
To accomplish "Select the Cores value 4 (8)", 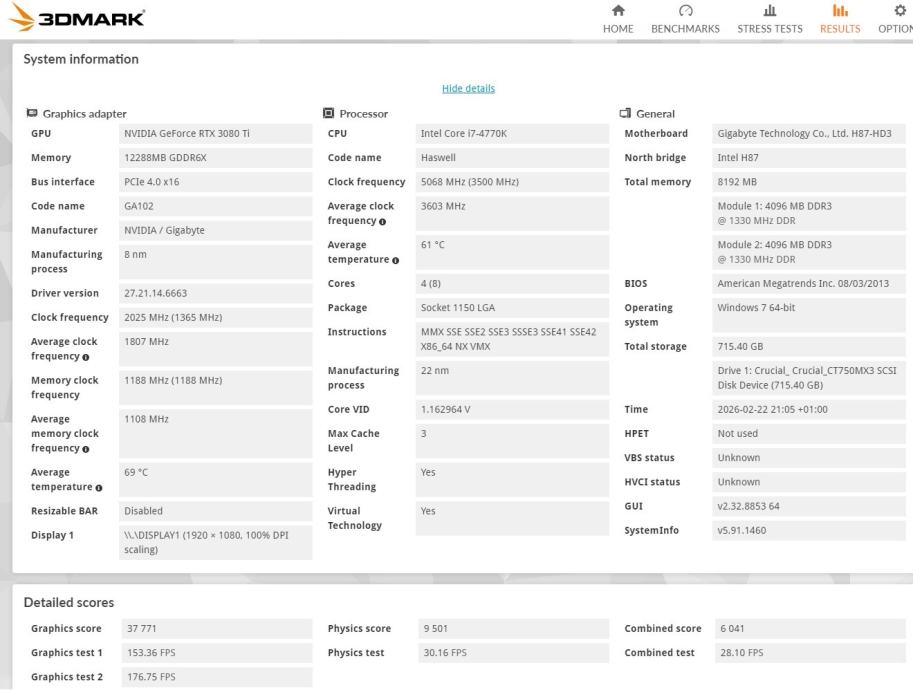I will pyautogui.click(x=512, y=284).
